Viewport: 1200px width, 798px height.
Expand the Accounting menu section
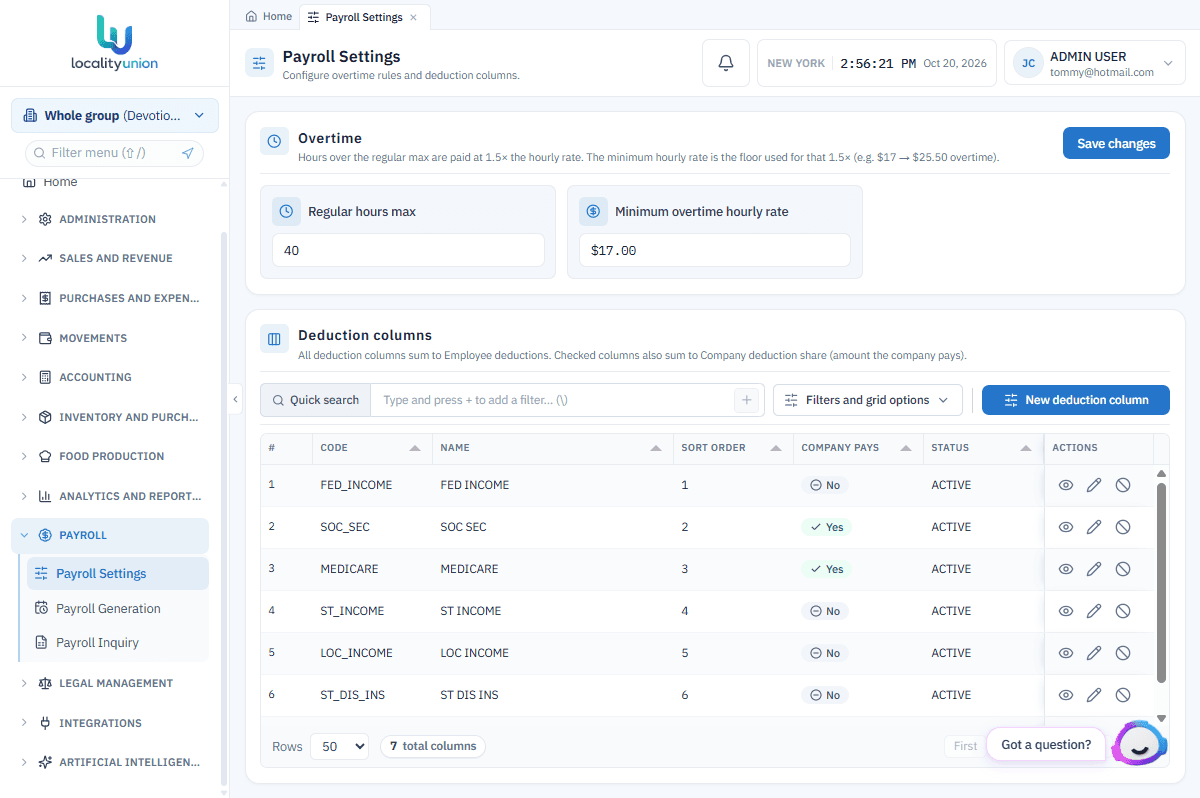pos(110,377)
